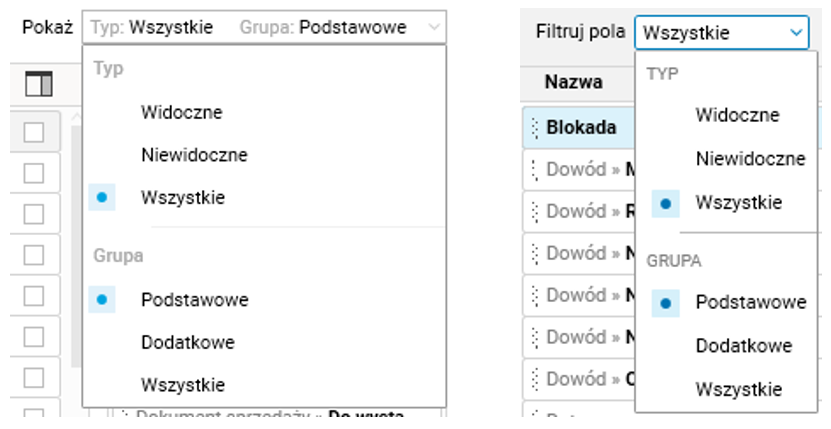The image size is (831, 429).
Task: Choose Wszystkie under the left Grupa section
Action: pyautogui.click(x=182, y=384)
